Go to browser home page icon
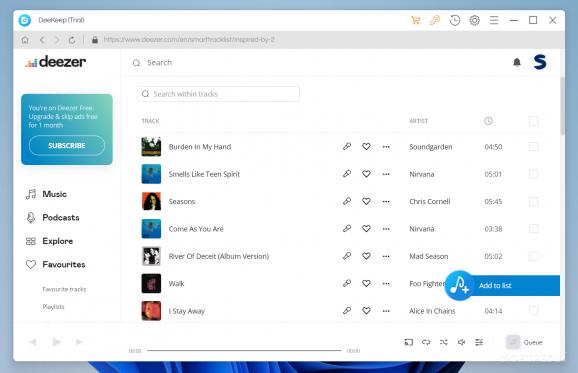This screenshot has height=373, width=578. click(25, 40)
